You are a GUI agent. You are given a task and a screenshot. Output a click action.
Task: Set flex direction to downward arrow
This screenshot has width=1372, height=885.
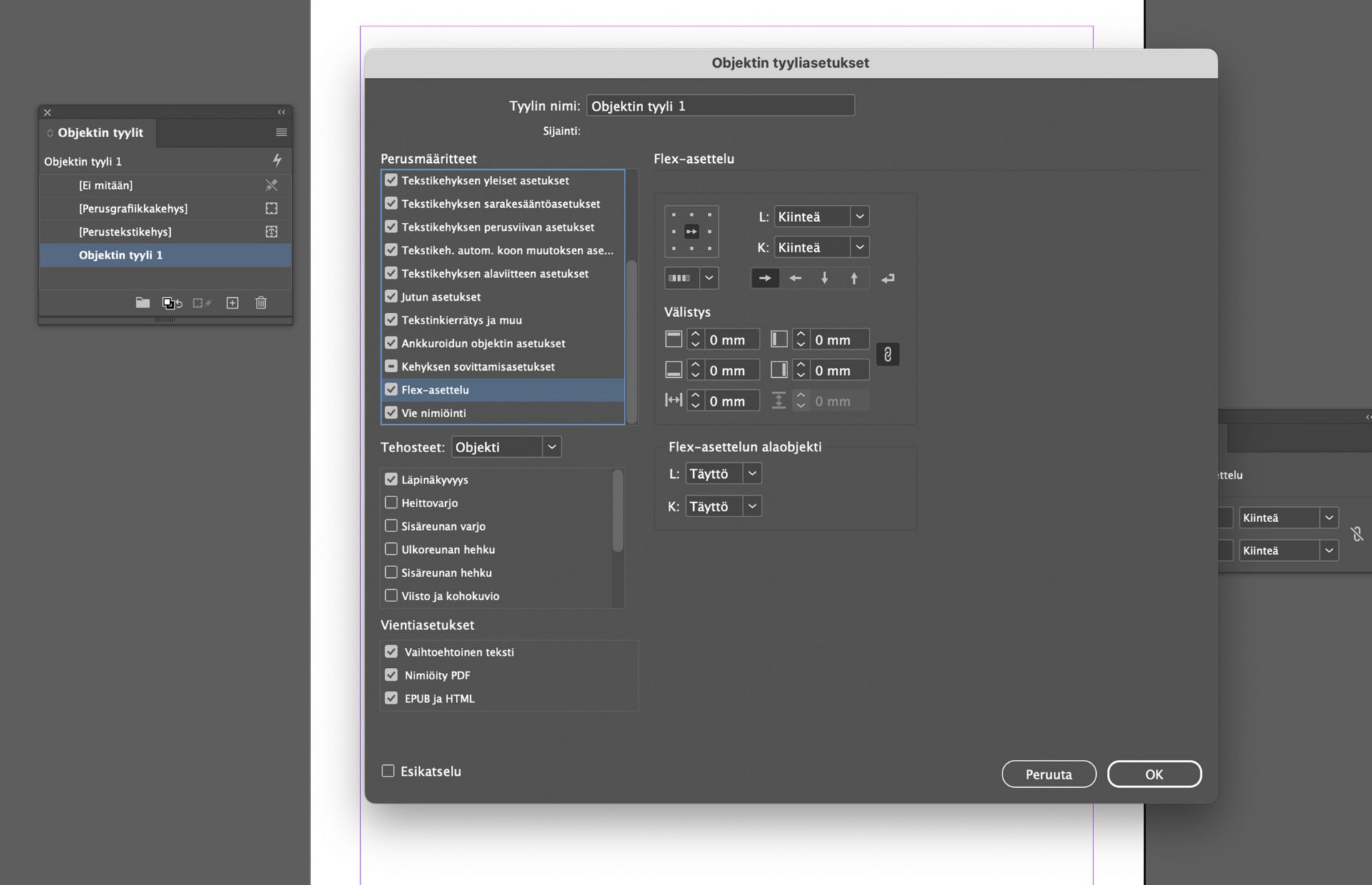click(825, 279)
